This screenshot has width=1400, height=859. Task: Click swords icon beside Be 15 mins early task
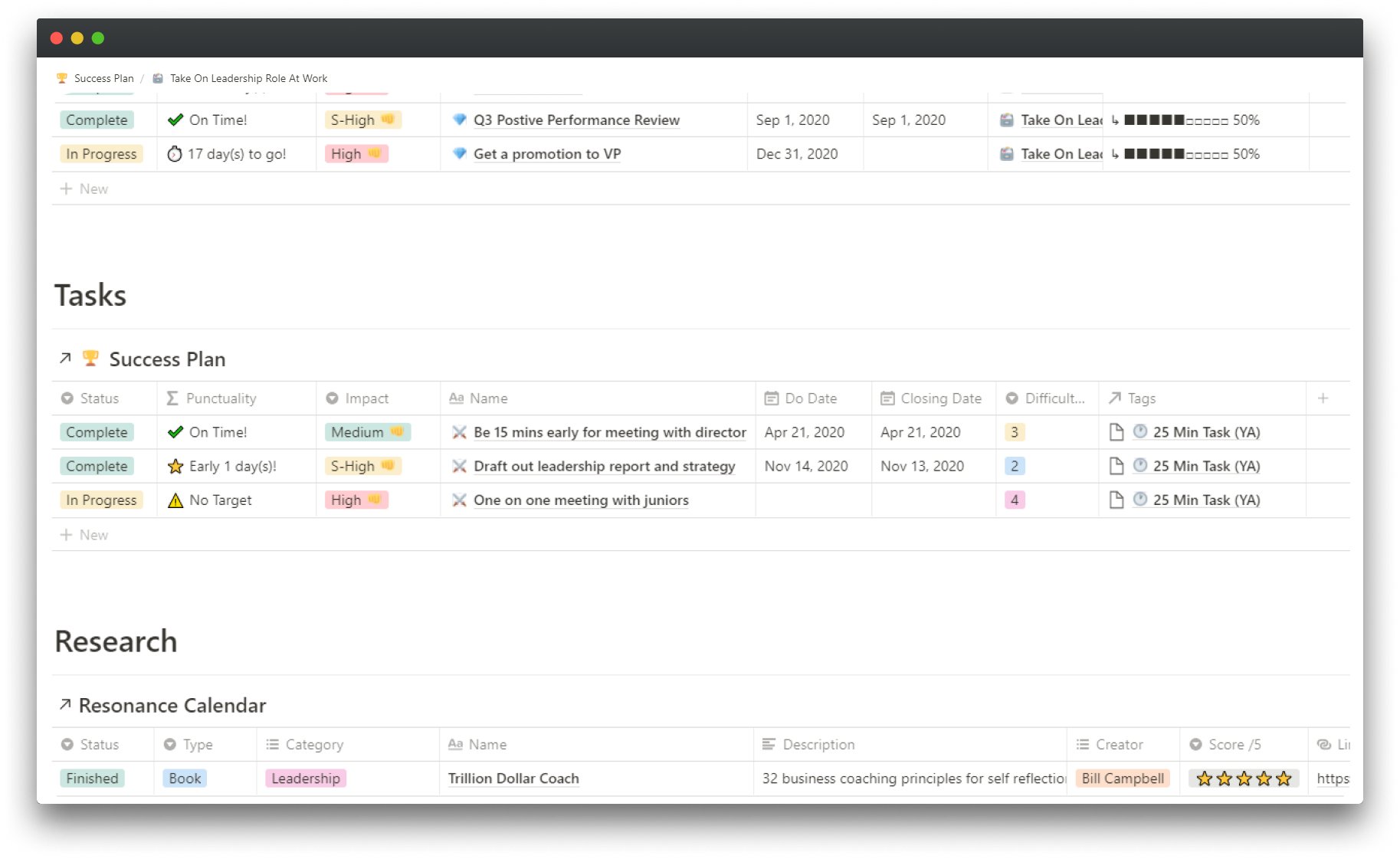click(x=460, y=432)
